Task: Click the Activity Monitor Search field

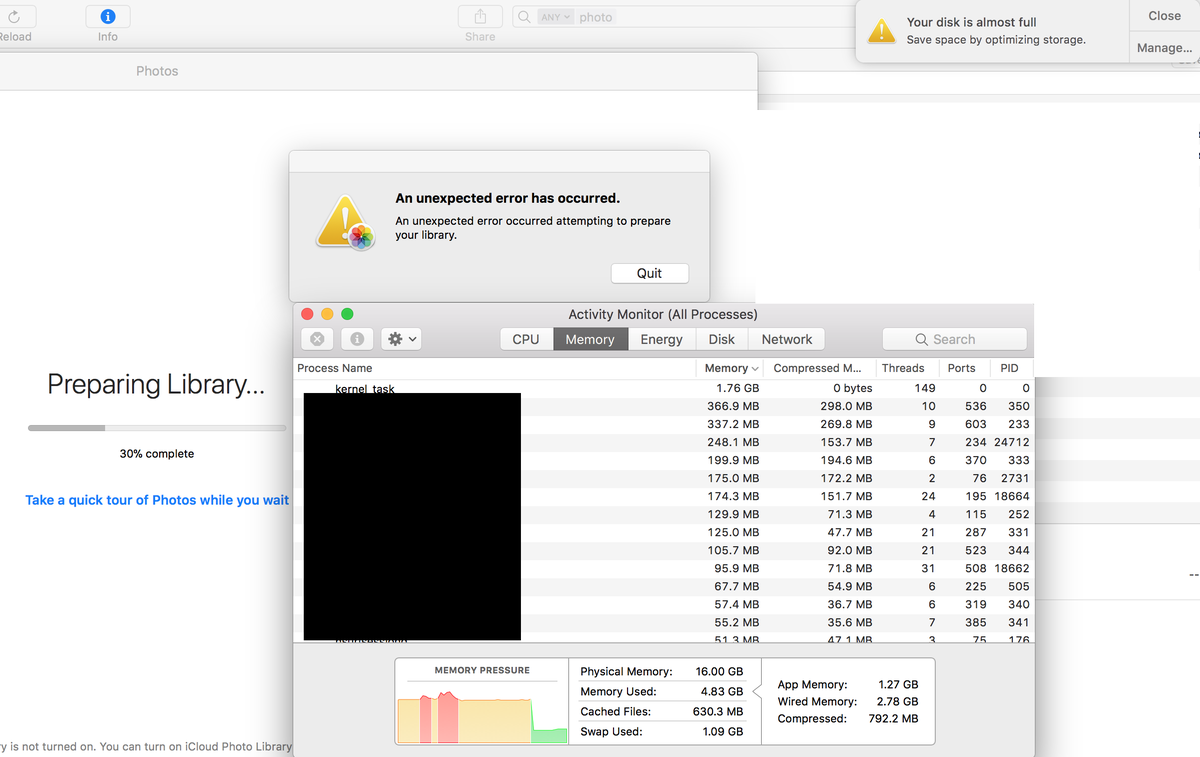Action: 954,339
